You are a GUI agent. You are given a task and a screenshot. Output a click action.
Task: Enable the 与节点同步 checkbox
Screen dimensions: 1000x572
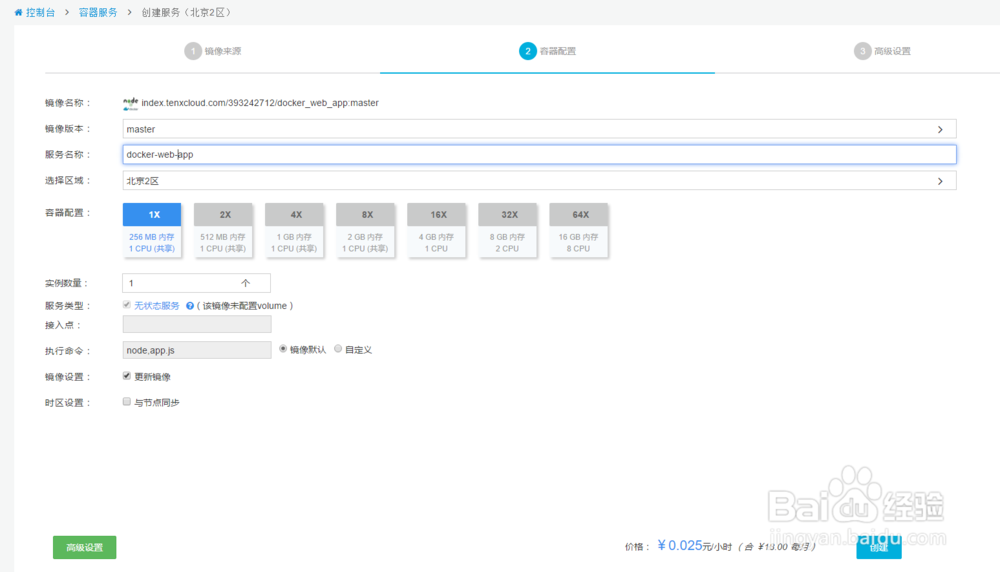[127, 401]
